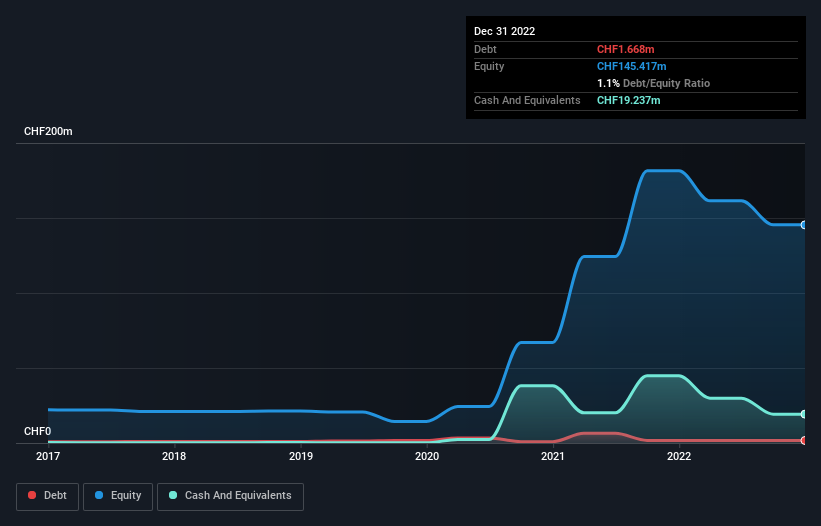Click the 2019 x-axis label
The image size is (821, 526).
pos(301,456)
